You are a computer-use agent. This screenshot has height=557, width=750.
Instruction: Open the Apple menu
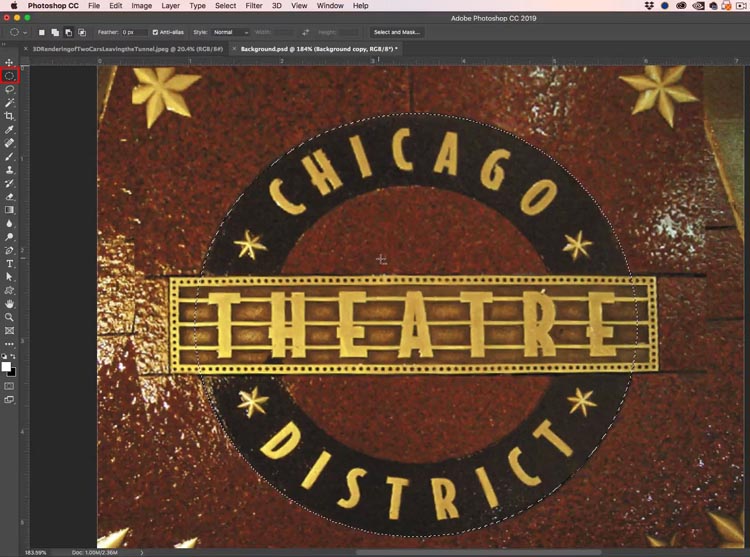(x=13, y=6)
